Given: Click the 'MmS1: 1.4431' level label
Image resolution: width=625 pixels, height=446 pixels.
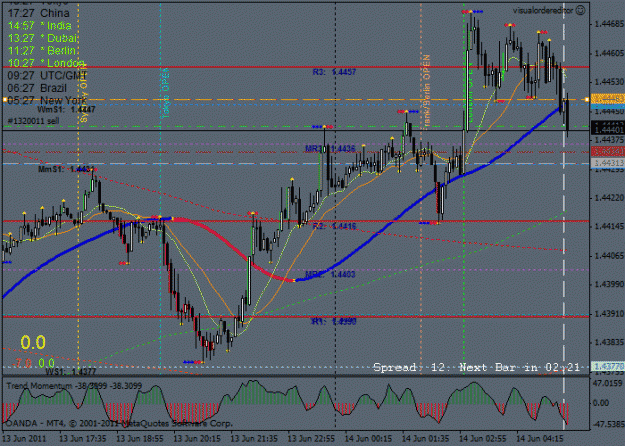Looking at the screenshot, I should click(x=66, y=169).
